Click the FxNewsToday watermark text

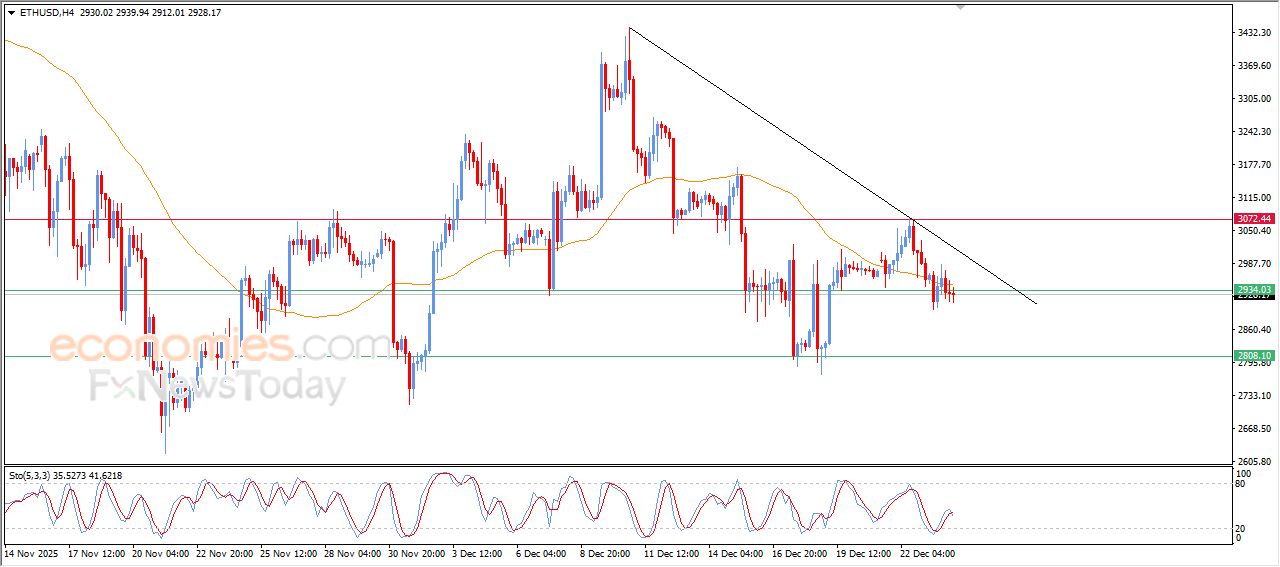coord(217,385)
